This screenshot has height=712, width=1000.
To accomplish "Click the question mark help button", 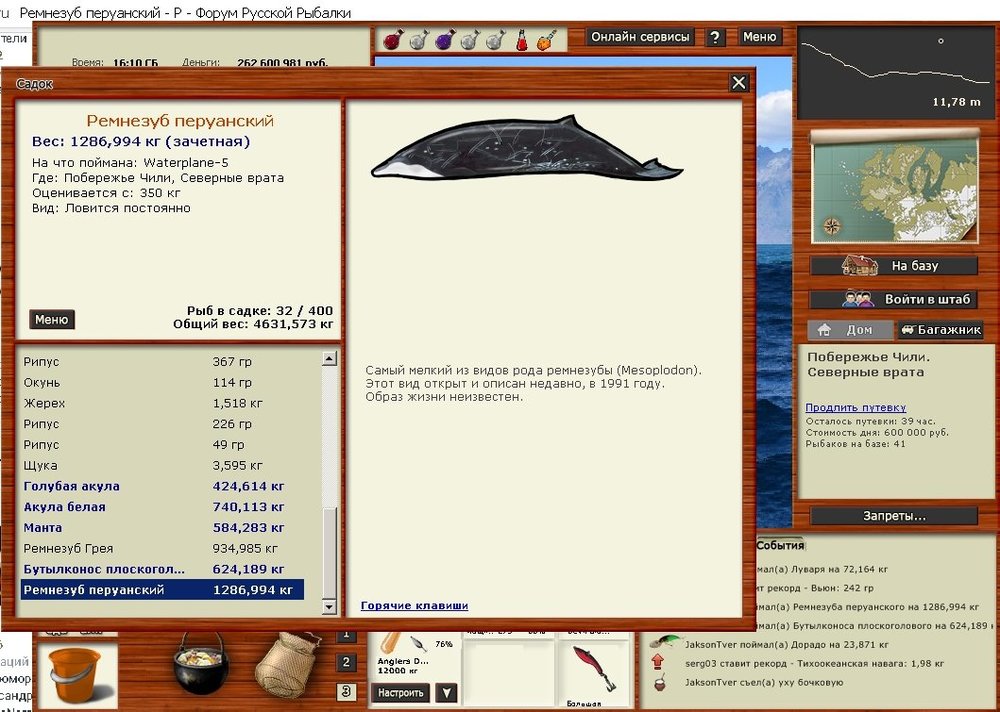I will point(715,37).
